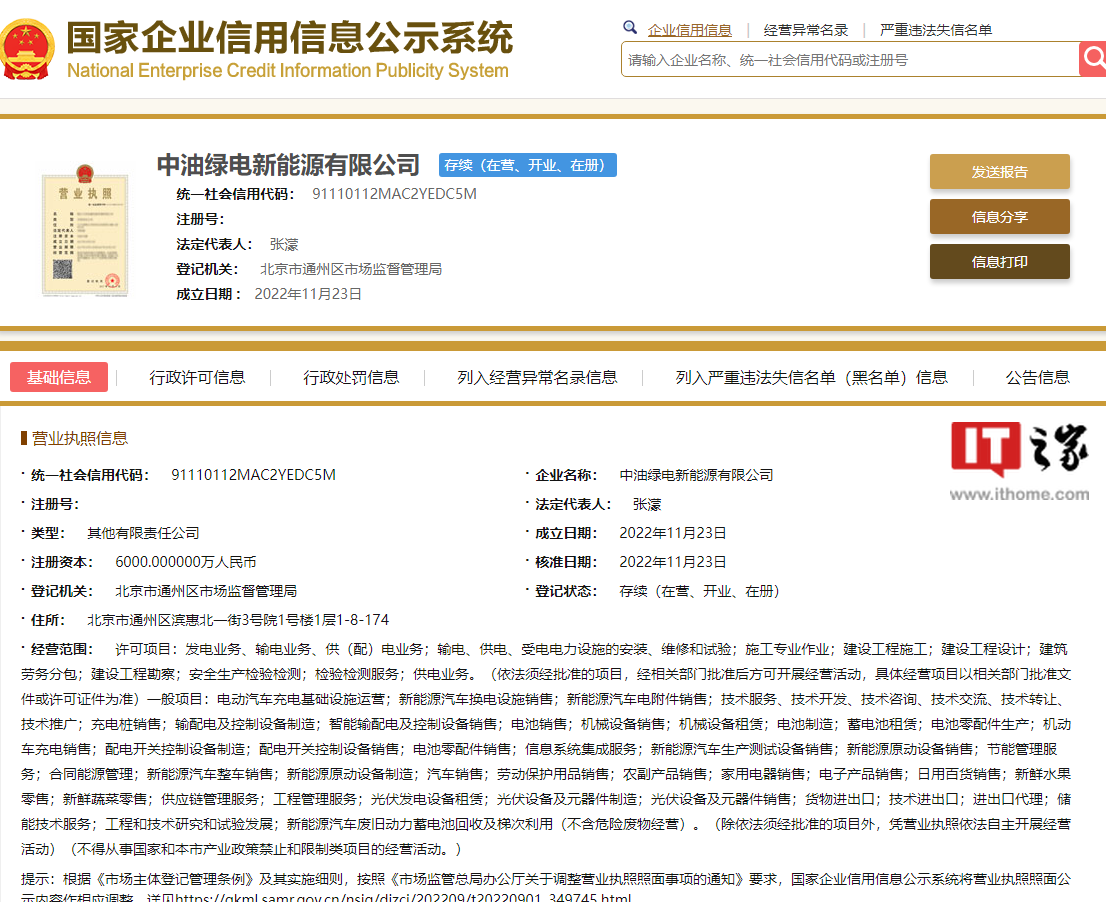Click the 经营范围 label

point(62,649)
